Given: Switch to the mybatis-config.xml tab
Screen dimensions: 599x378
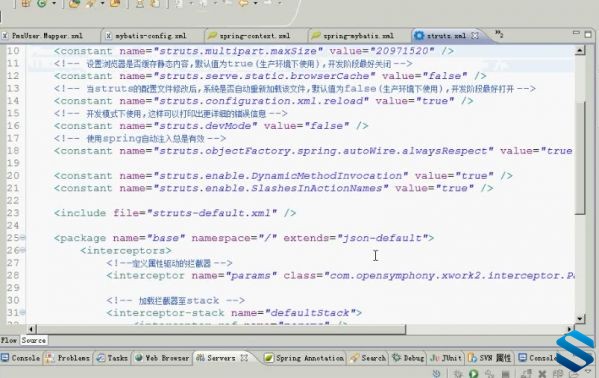Looking at the screenshot, I should pos(151,36).
